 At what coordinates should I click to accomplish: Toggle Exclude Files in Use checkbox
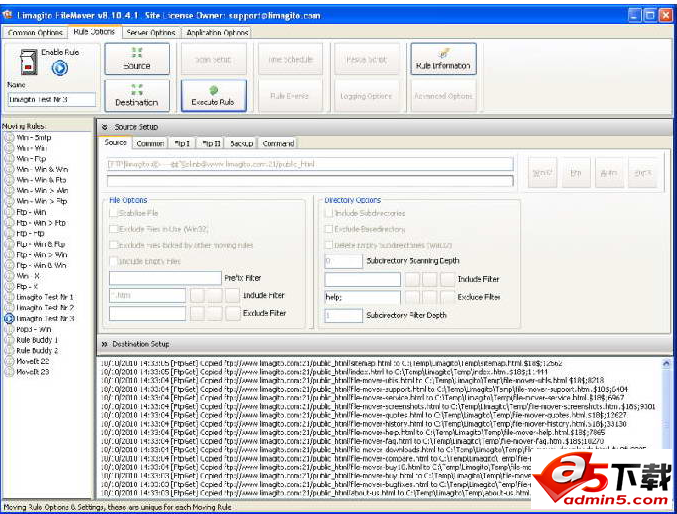point(114,229)
